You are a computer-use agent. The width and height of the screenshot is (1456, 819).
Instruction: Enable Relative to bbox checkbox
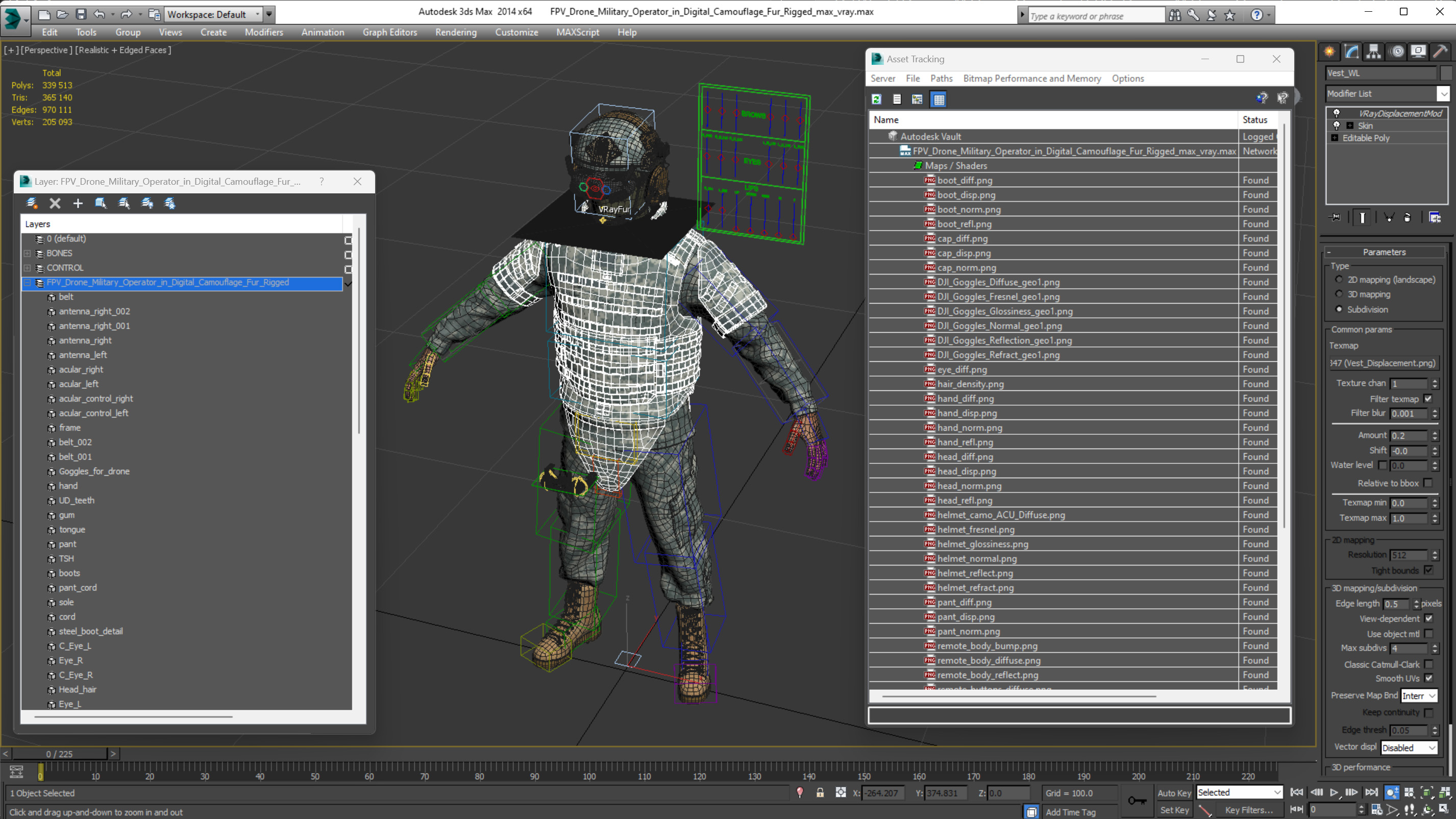click(x=1428, y=483)
